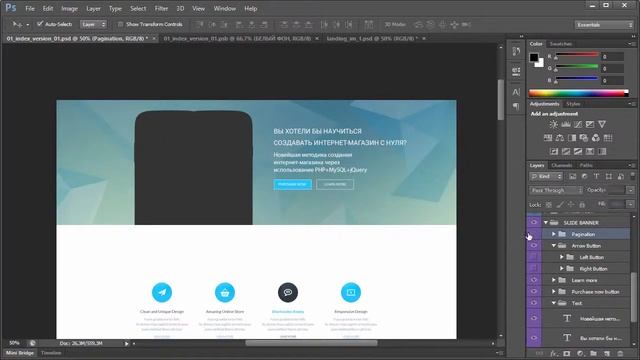Hide the Text group
Viewport: 640px width, 360px height.
533,303
